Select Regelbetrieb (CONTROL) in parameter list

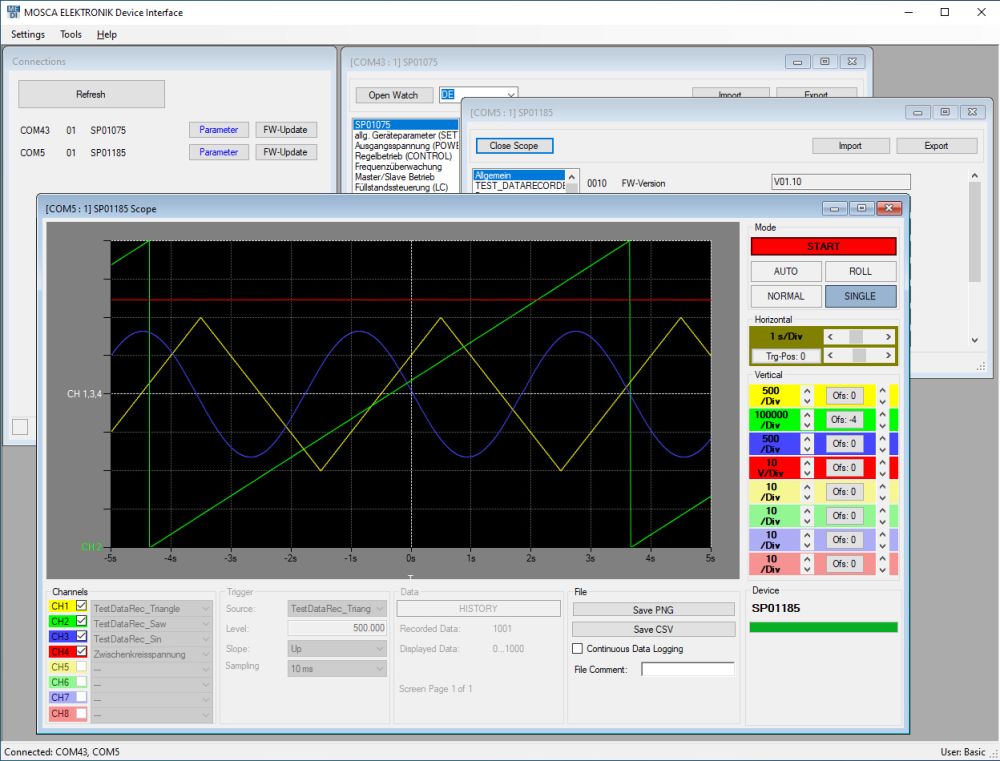pyautogui.click(x=403, y=156)
